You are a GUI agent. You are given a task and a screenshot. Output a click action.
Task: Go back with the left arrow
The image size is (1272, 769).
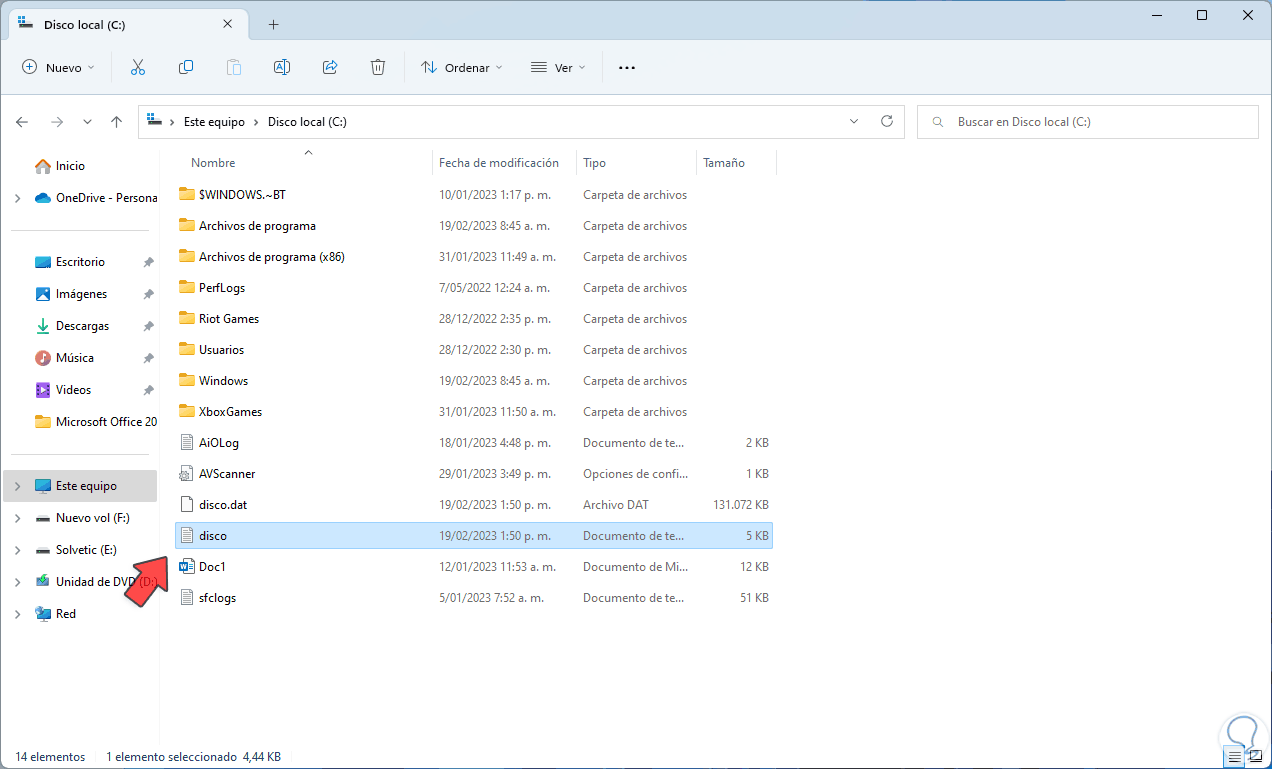click(22, 122)
